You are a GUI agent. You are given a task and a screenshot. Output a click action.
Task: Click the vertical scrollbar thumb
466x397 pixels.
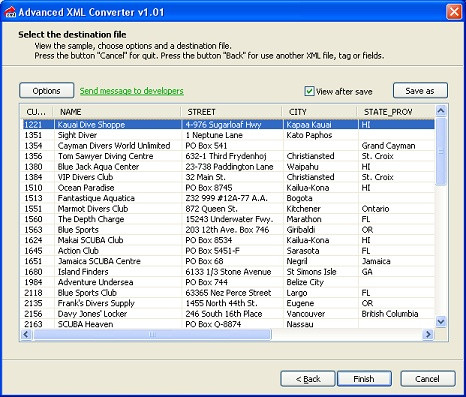pyautogui.click(x=441, y=152)
